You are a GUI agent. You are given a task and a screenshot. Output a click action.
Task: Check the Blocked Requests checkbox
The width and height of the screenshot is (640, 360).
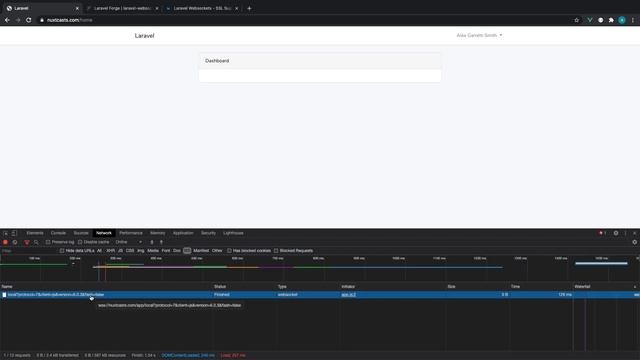[276, 251]
